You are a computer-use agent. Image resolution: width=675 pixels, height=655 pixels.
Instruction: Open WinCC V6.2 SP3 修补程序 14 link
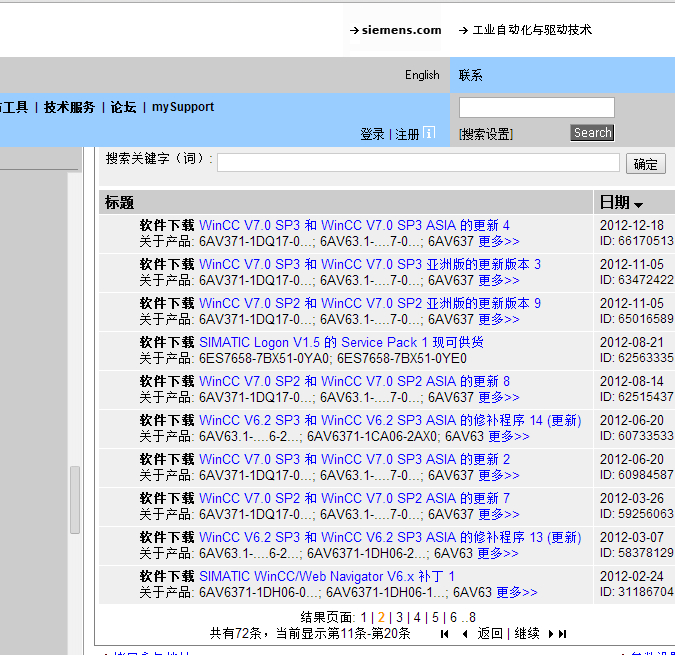pyautogui.click(x=390, y=420)
